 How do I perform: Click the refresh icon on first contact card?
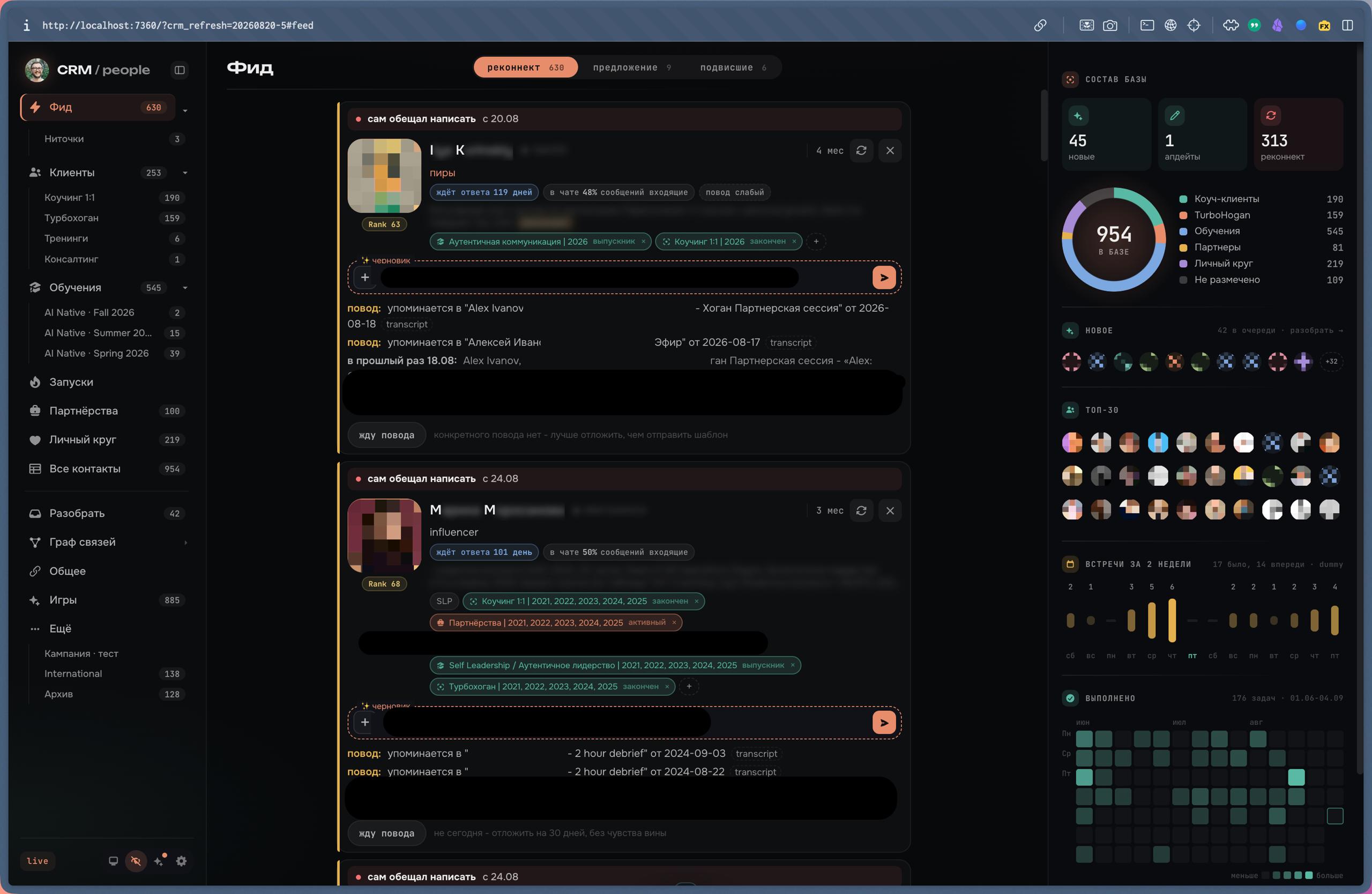tap(861, 151)
